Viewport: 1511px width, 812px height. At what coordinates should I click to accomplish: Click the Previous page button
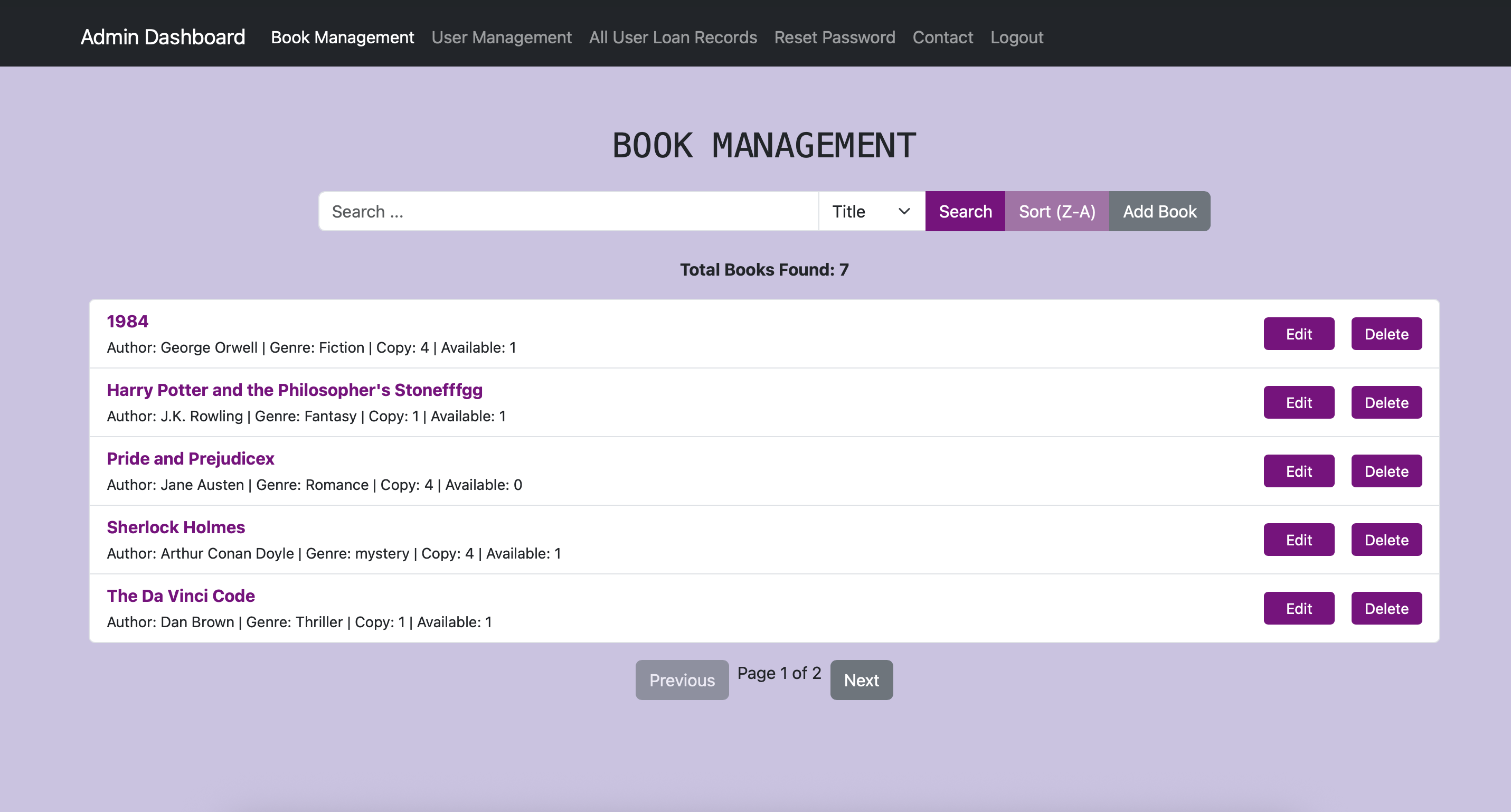681,680
